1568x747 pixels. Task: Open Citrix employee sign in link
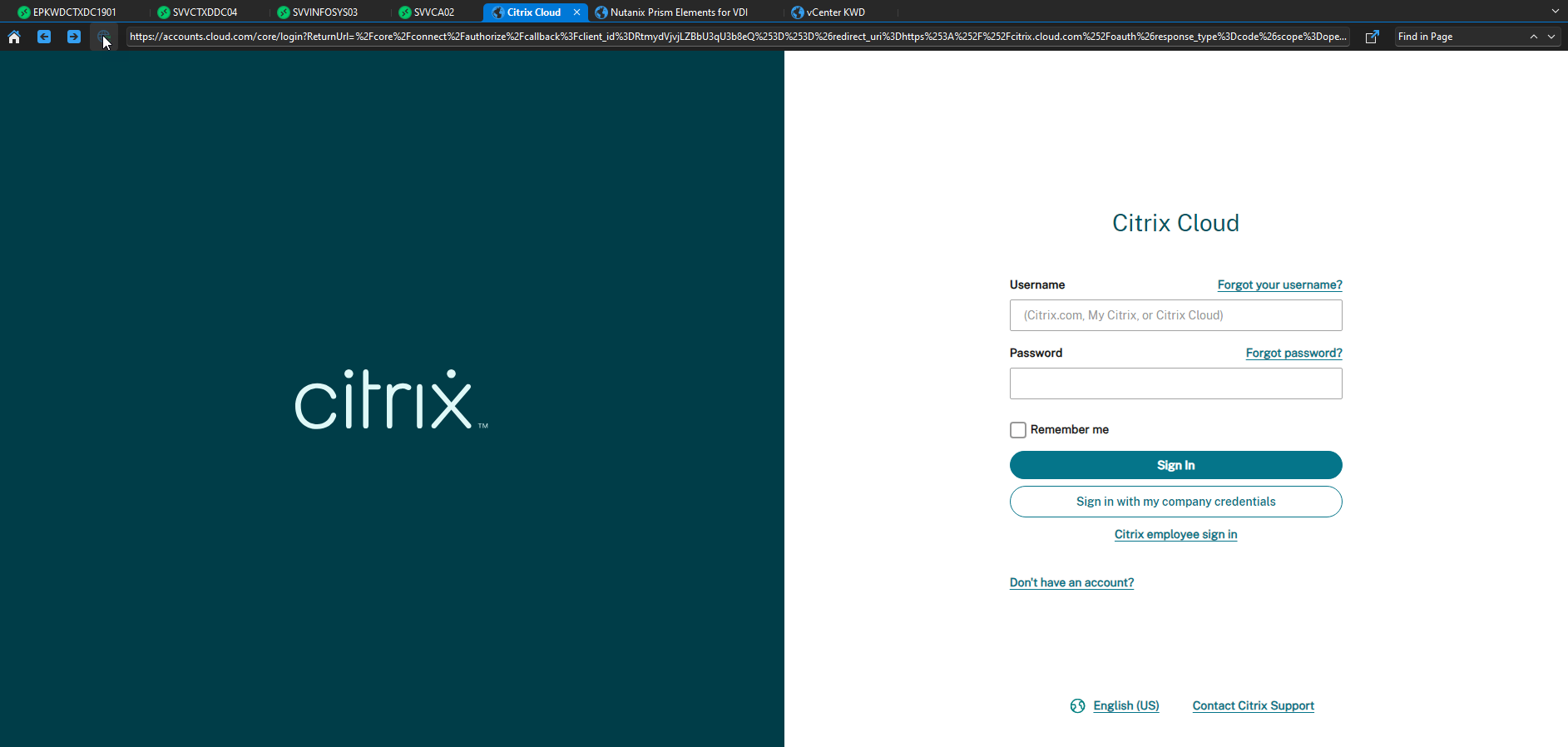[x=1176, y=534]
